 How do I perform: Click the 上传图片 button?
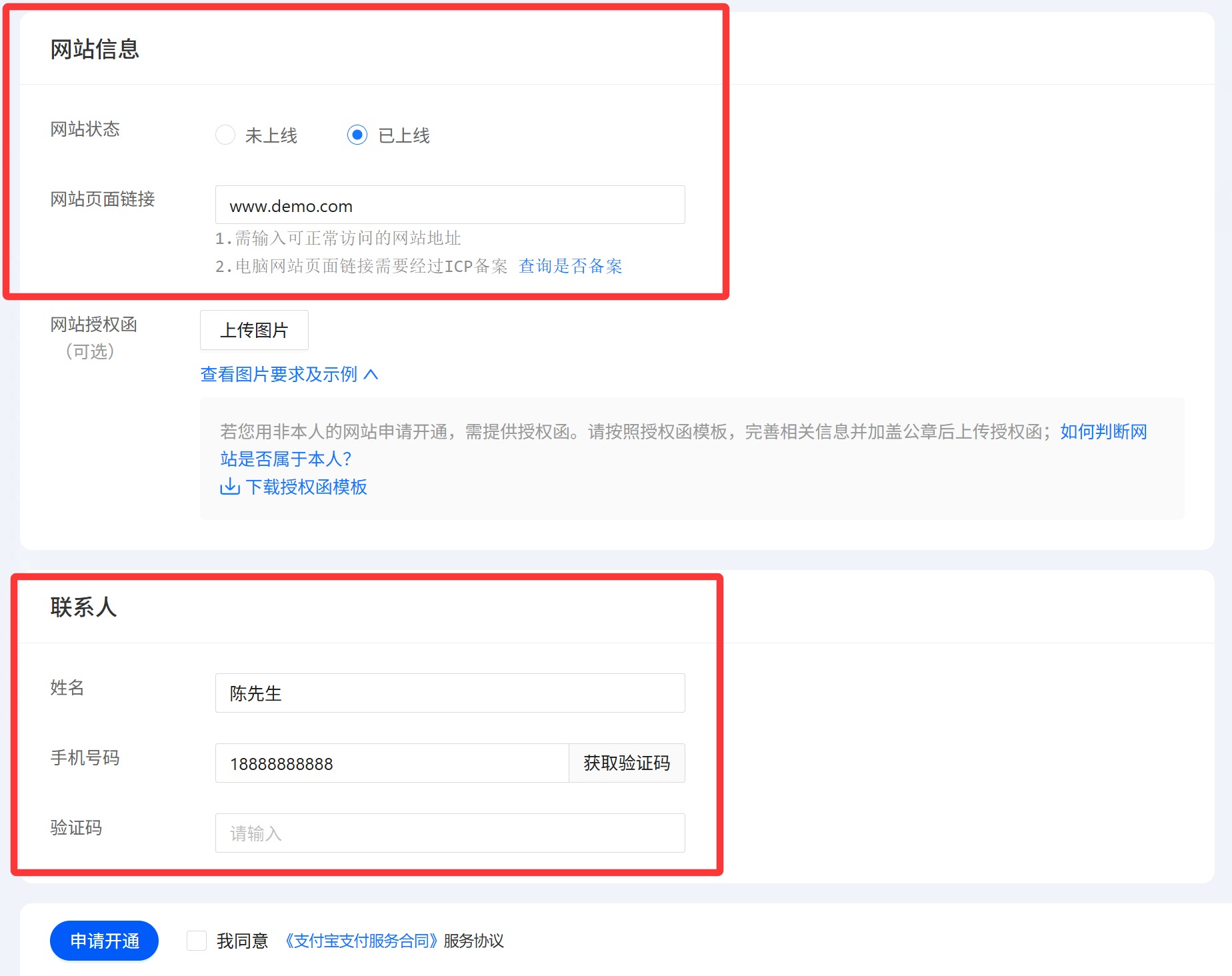254,330
